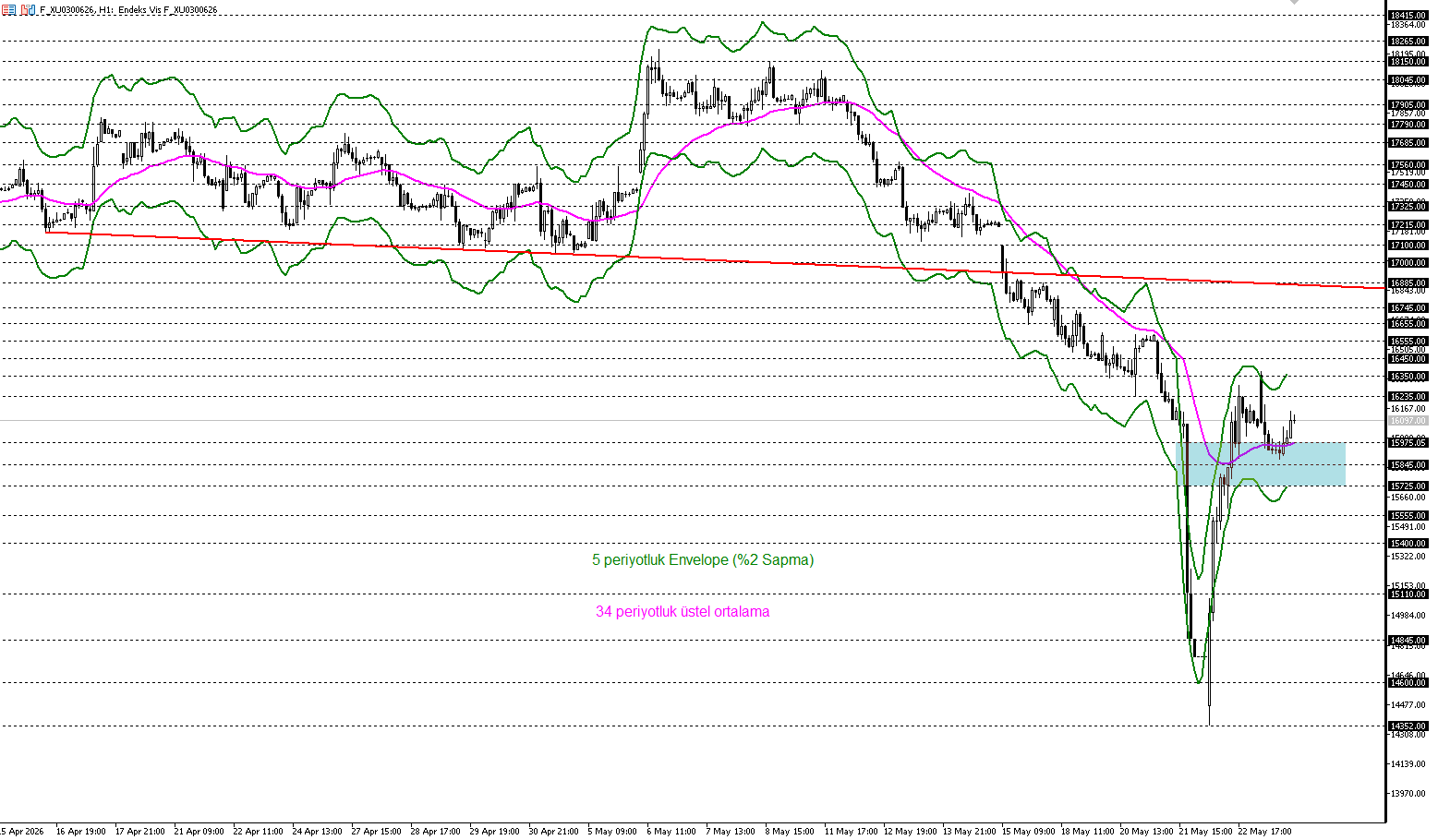Image resolution: width=1438 pixels, height=840 pixels.
Task: Click the 16450.00 price level label
Action: click(1408, 359)
